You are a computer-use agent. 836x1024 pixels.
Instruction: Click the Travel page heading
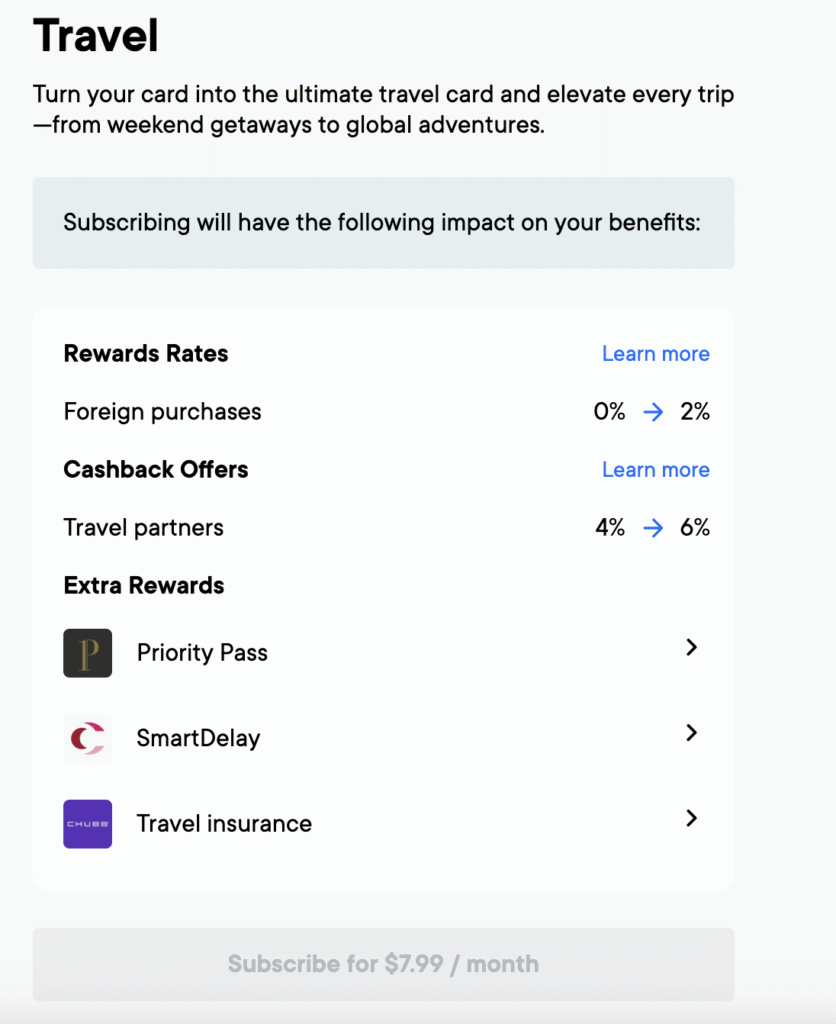[96, 36]
